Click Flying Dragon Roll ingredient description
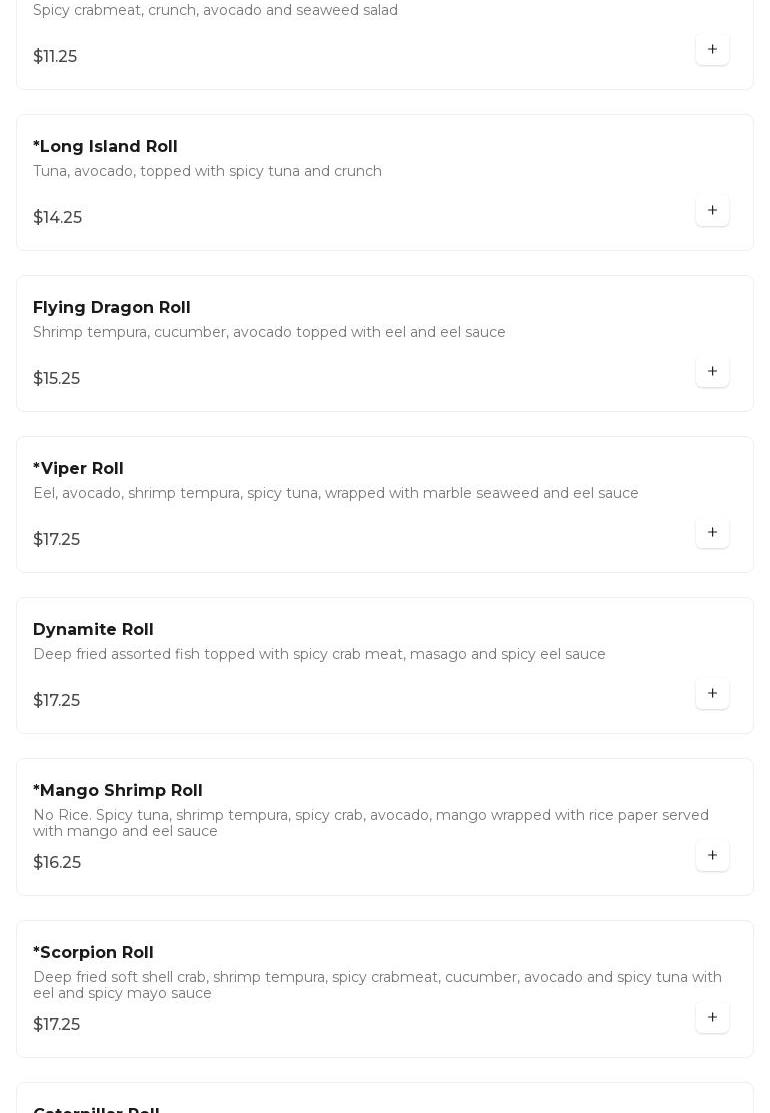The width and height of the screenshot is (770, 1113). (x=269, y=332)
